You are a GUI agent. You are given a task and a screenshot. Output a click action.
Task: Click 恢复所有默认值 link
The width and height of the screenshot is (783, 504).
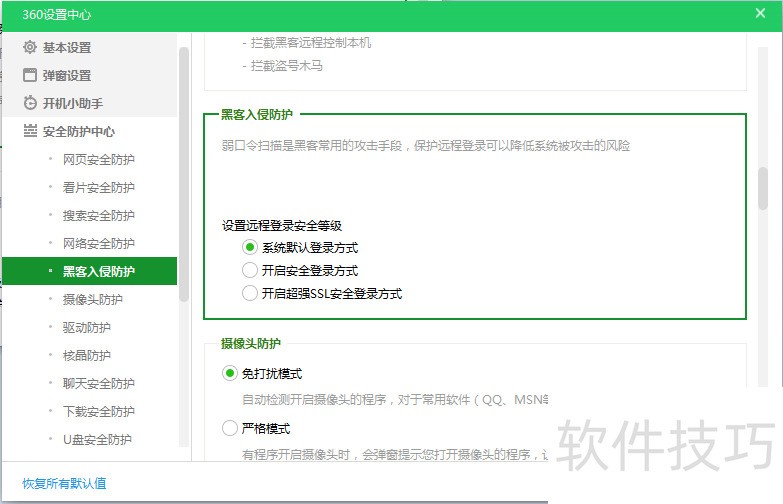click(x=64, y=483)
